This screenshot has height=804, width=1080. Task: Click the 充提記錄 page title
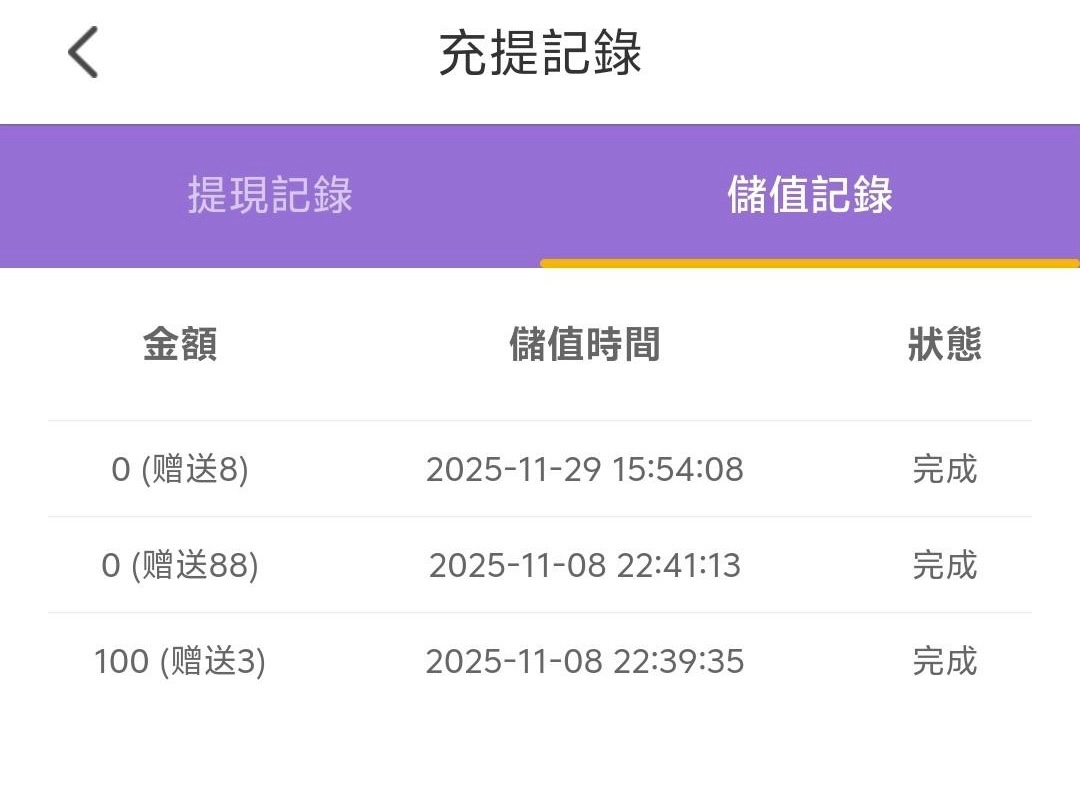[540, 53]
